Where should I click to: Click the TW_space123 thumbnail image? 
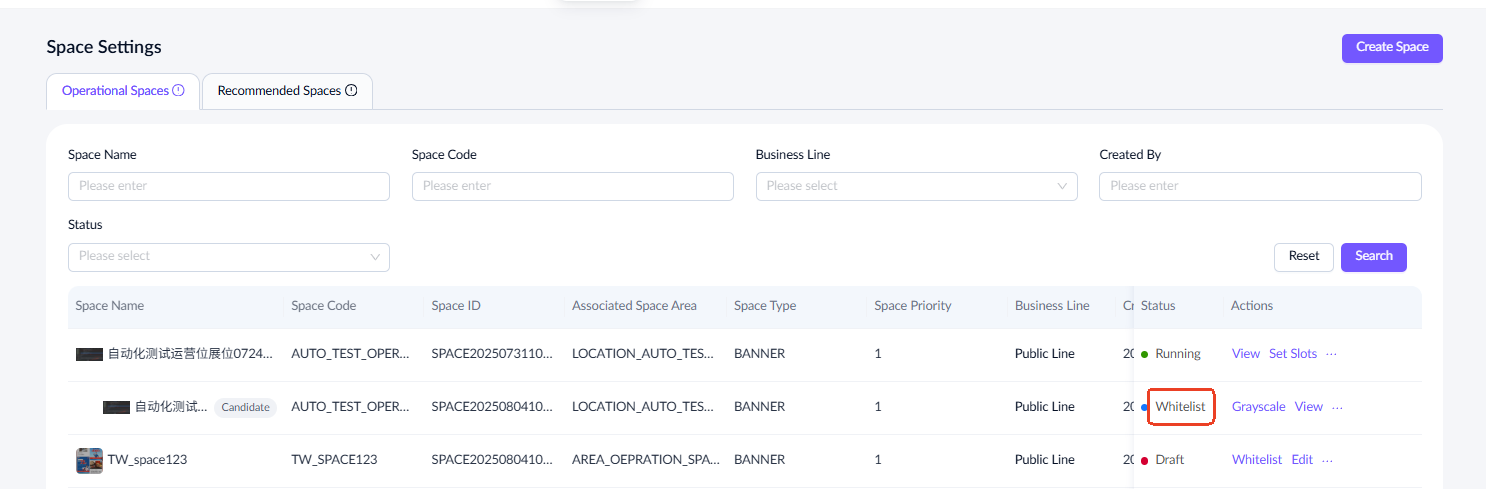point(89,460)
